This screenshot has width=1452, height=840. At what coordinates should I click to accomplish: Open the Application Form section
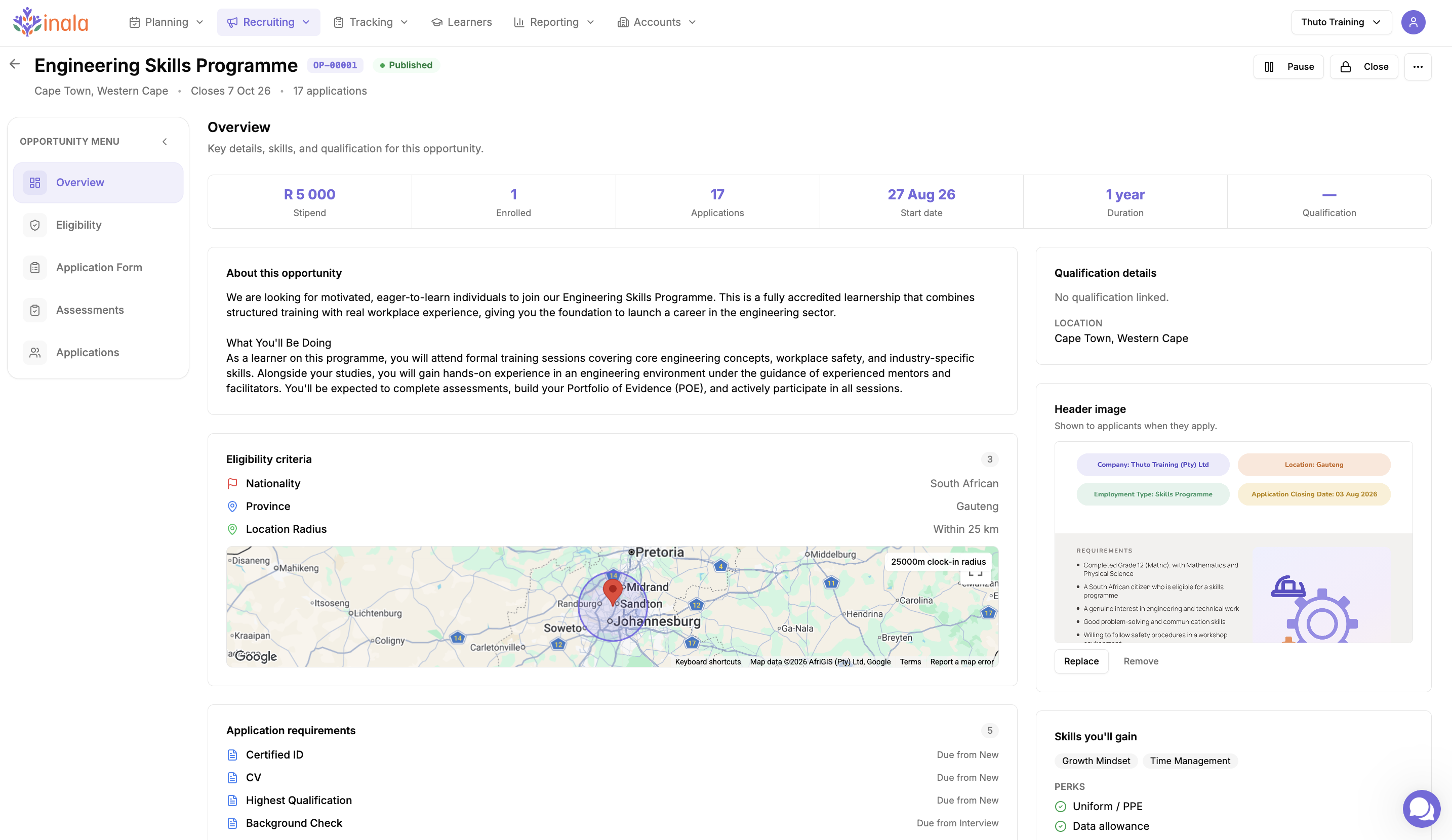click(x=98, y=268)
